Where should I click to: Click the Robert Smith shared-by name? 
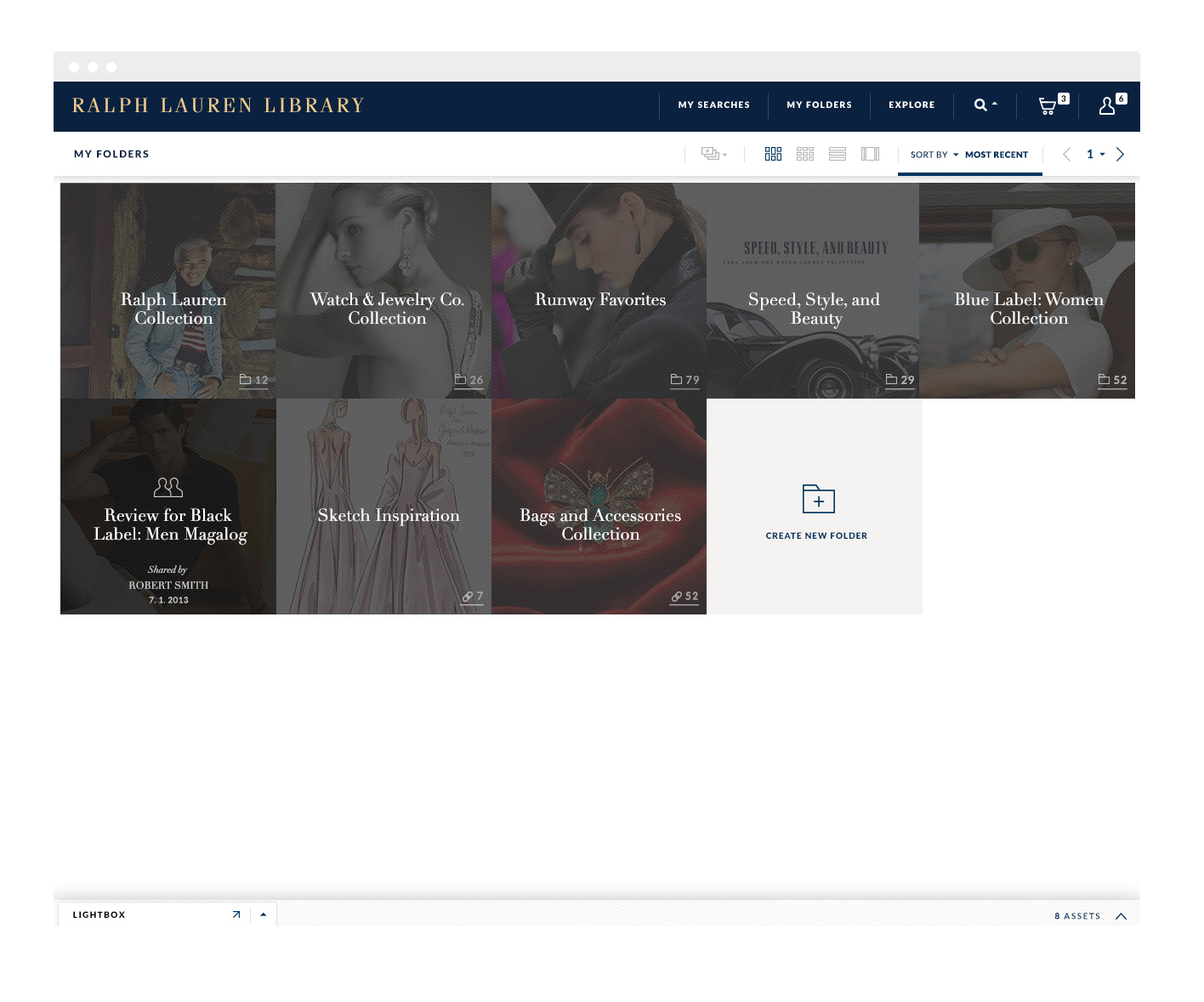(x=168, y=586)
